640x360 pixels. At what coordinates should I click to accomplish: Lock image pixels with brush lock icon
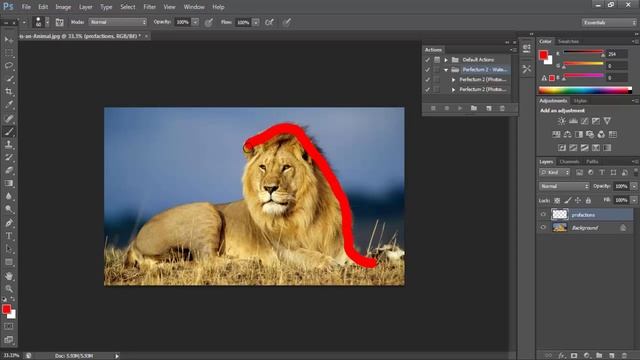coord(568,200)
